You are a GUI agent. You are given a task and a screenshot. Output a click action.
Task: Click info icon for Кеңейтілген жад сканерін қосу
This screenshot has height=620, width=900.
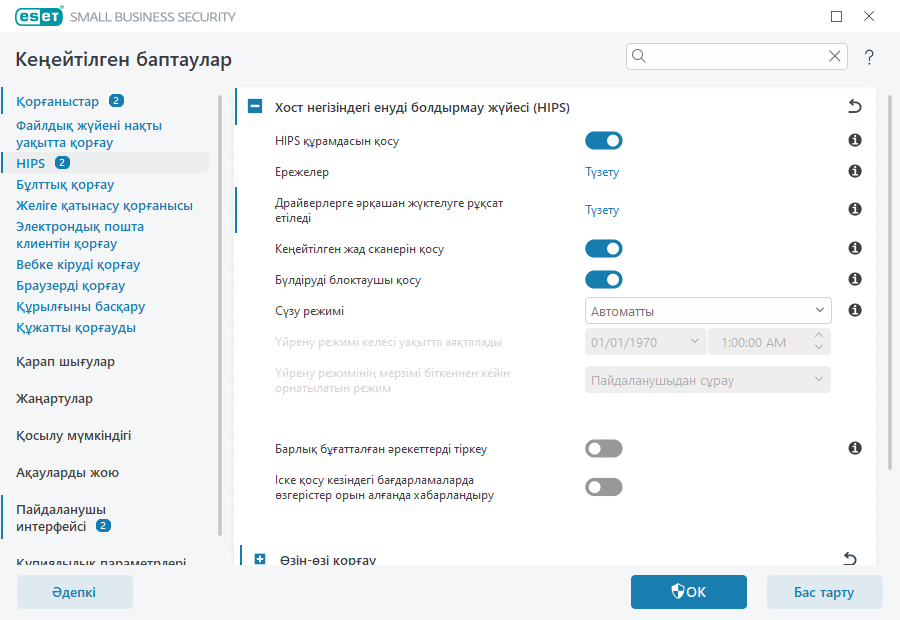(x=855, y=248)
